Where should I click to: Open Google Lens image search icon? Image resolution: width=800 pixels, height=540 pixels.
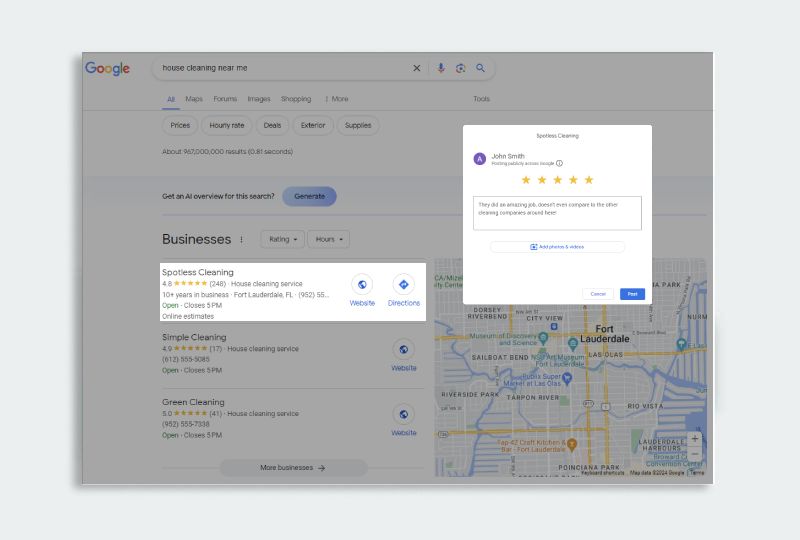tap(461, 68)
